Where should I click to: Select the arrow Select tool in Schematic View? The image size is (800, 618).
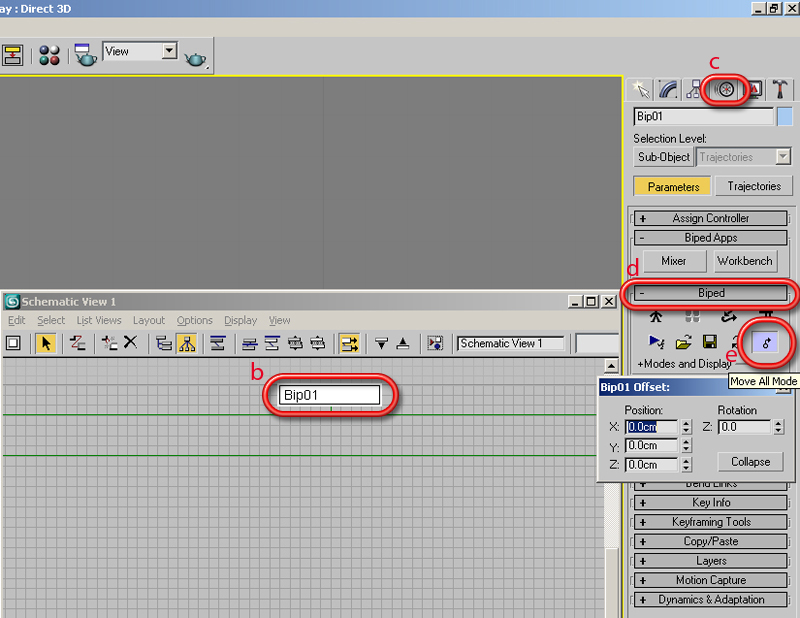[46, 343]
